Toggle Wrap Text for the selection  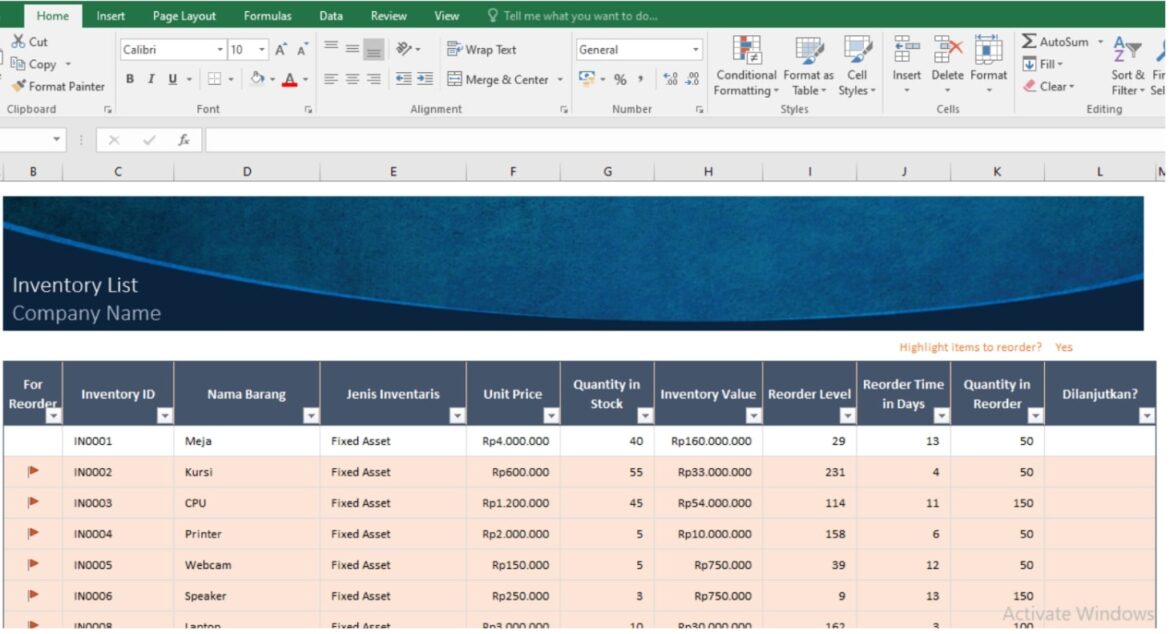[483, 49]
